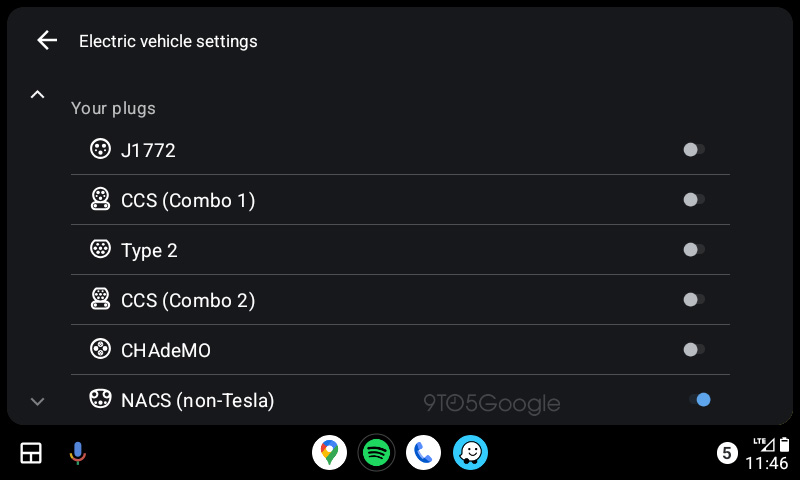Activate the Google Assistant microphone

78,453
